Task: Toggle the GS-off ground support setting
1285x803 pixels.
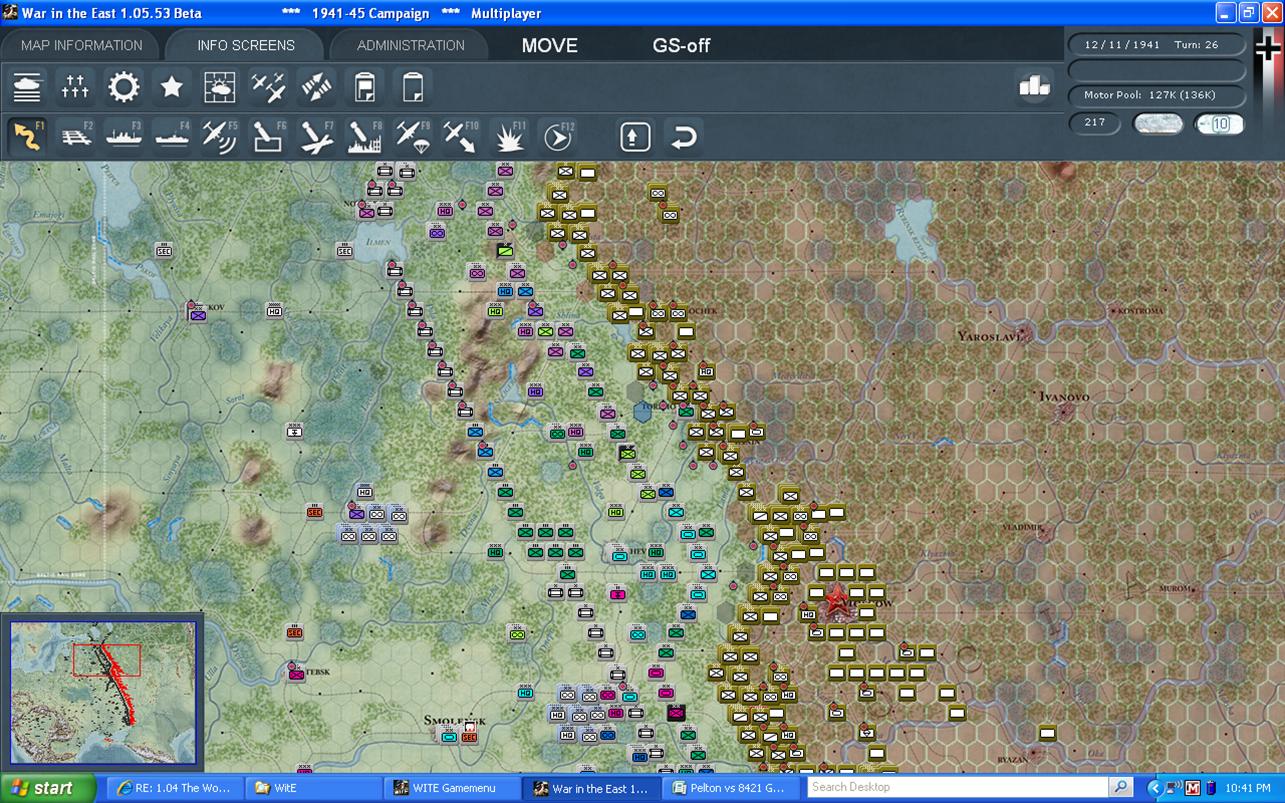Action: pyautogui.click(x=682, y=45)
